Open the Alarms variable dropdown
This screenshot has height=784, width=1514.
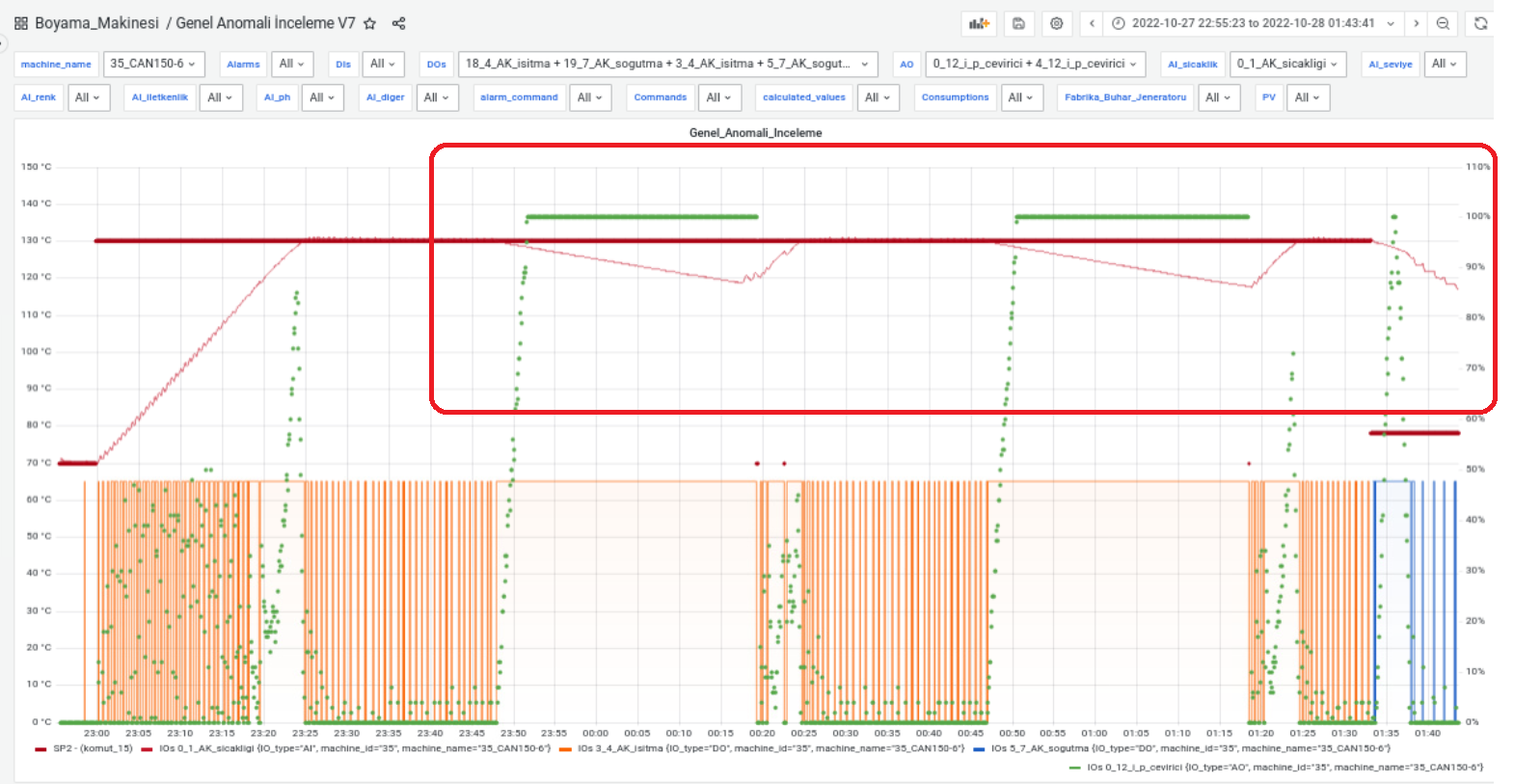click(x=291, y=64)
